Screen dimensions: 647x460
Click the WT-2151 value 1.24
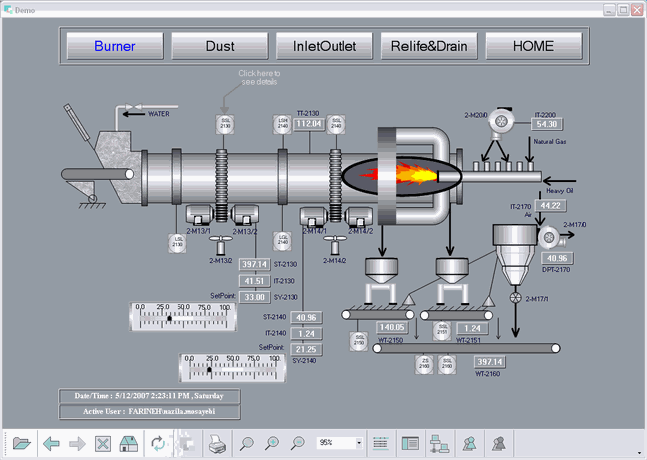coord(472,328)
